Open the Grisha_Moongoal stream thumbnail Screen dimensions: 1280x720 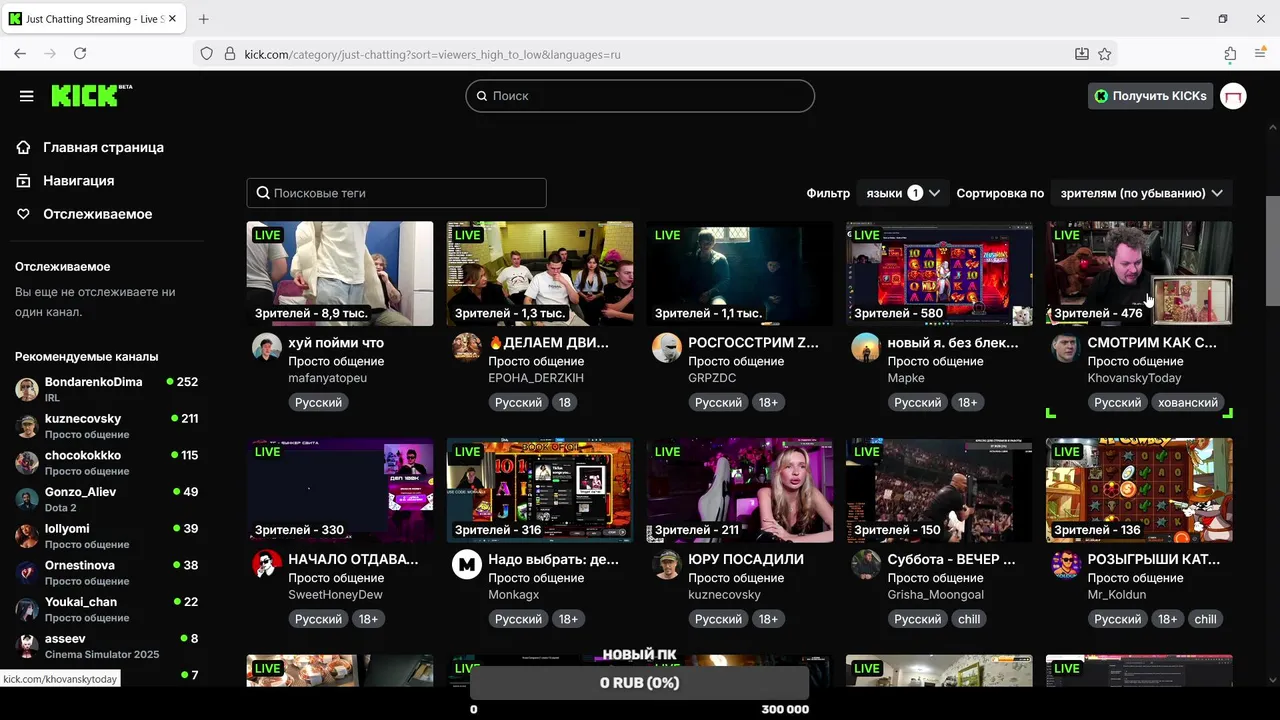[939, 490]
